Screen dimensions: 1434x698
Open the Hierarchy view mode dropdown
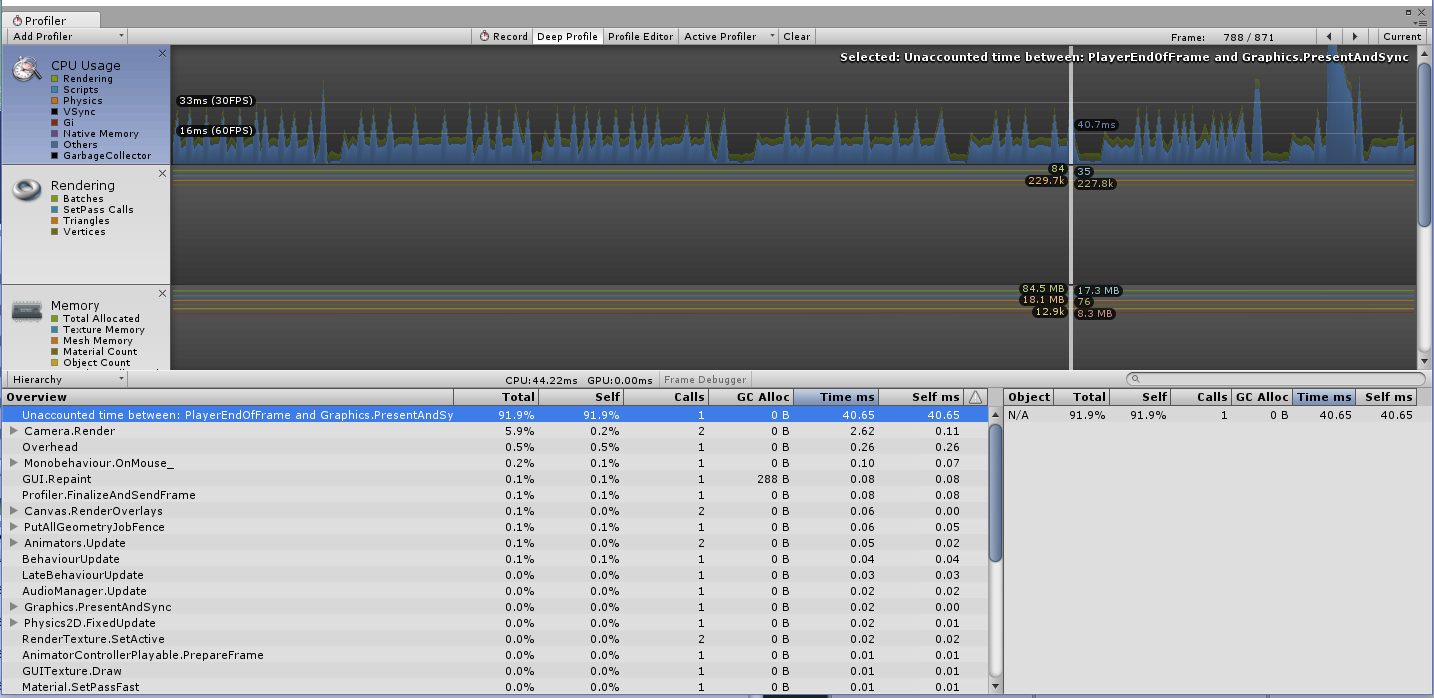65,379
